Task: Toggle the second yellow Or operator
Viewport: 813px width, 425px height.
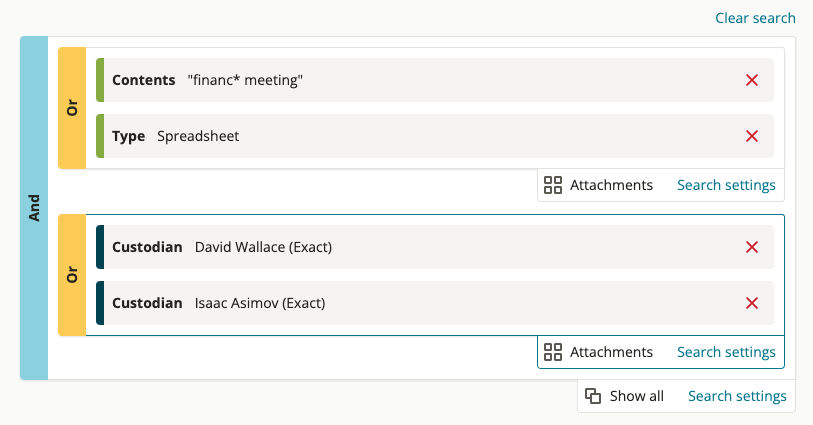Action: point(72,275)
